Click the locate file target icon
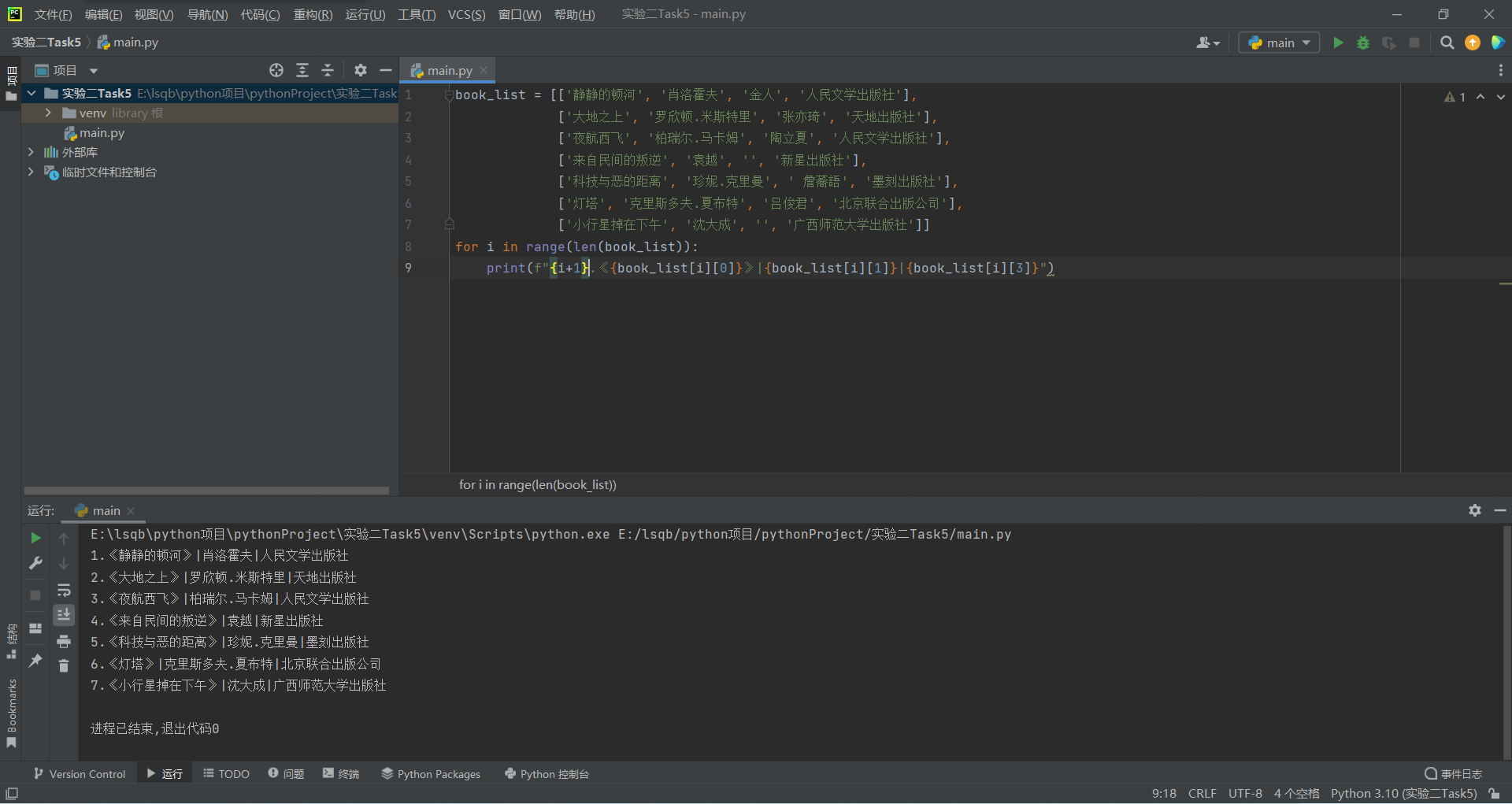 (276, 70)
